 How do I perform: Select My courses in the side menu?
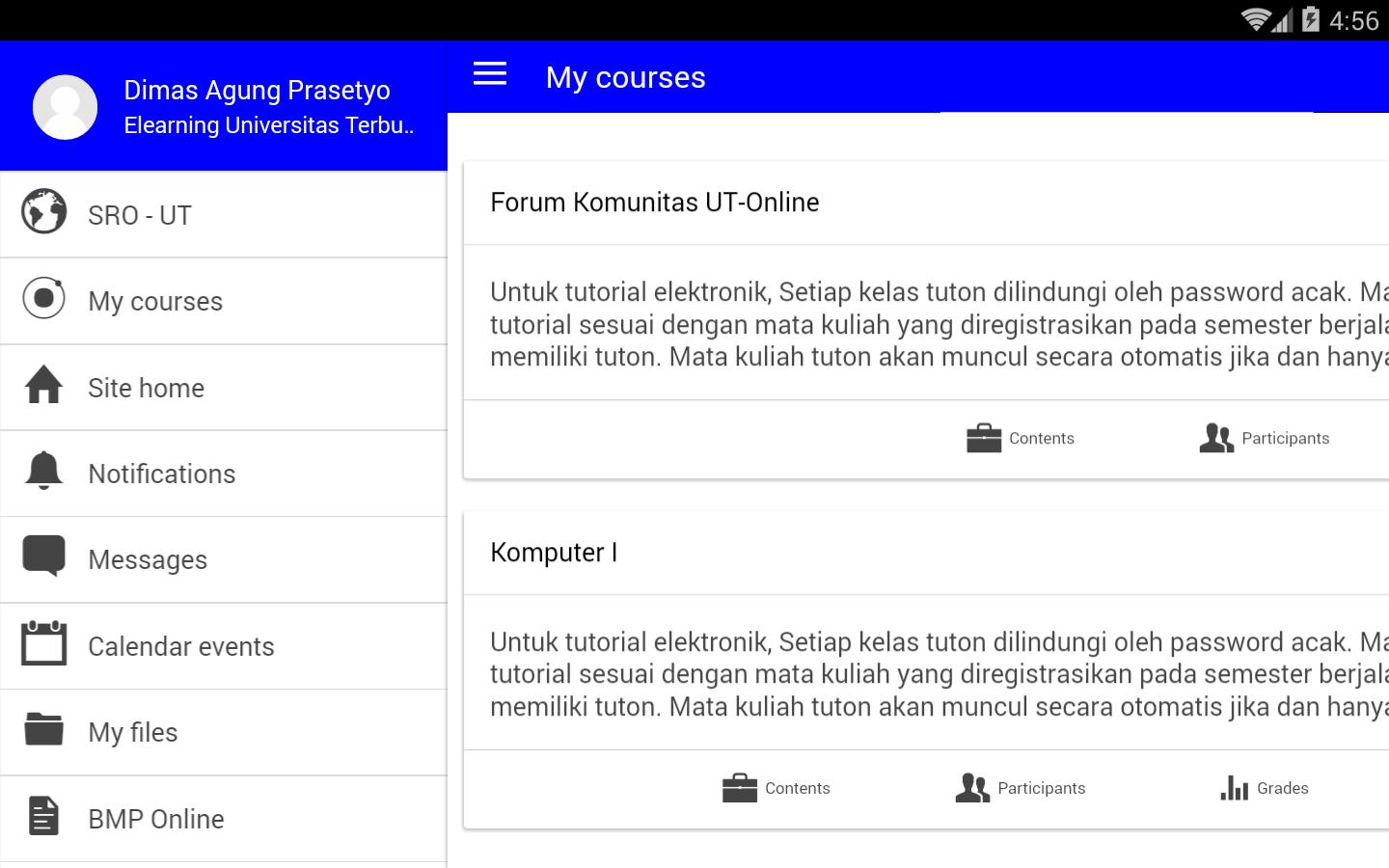pyautogui.click(x=155, y=301)
